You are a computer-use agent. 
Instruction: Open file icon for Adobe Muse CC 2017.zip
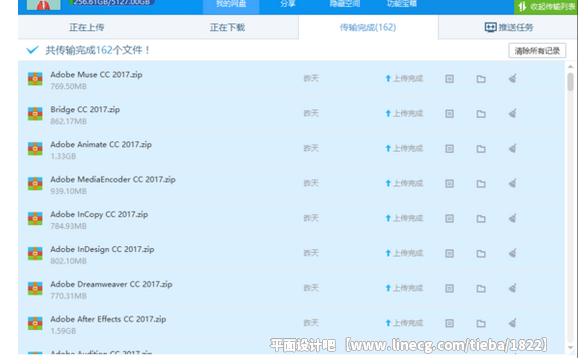point(449,79)
